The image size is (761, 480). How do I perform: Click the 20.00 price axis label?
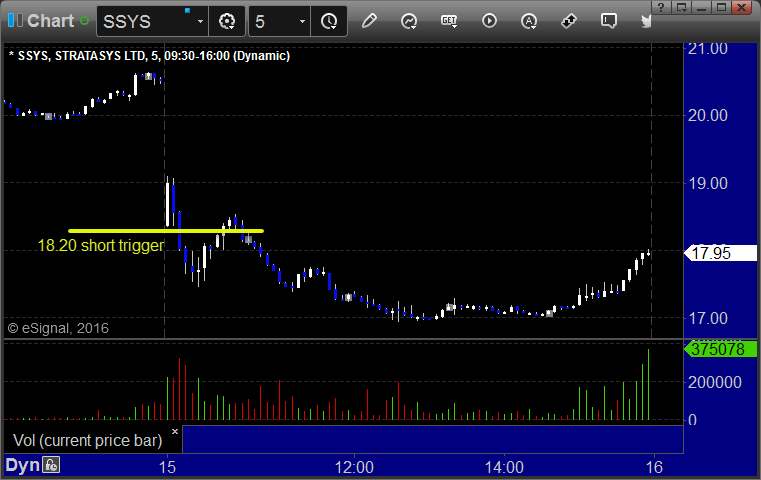click(x=708, y=116)
